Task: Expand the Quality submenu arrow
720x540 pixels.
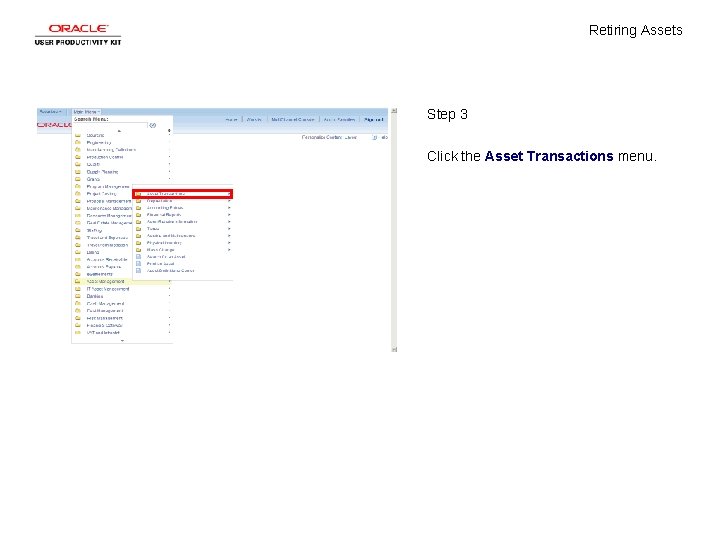Action: click(x=169, y=164)
